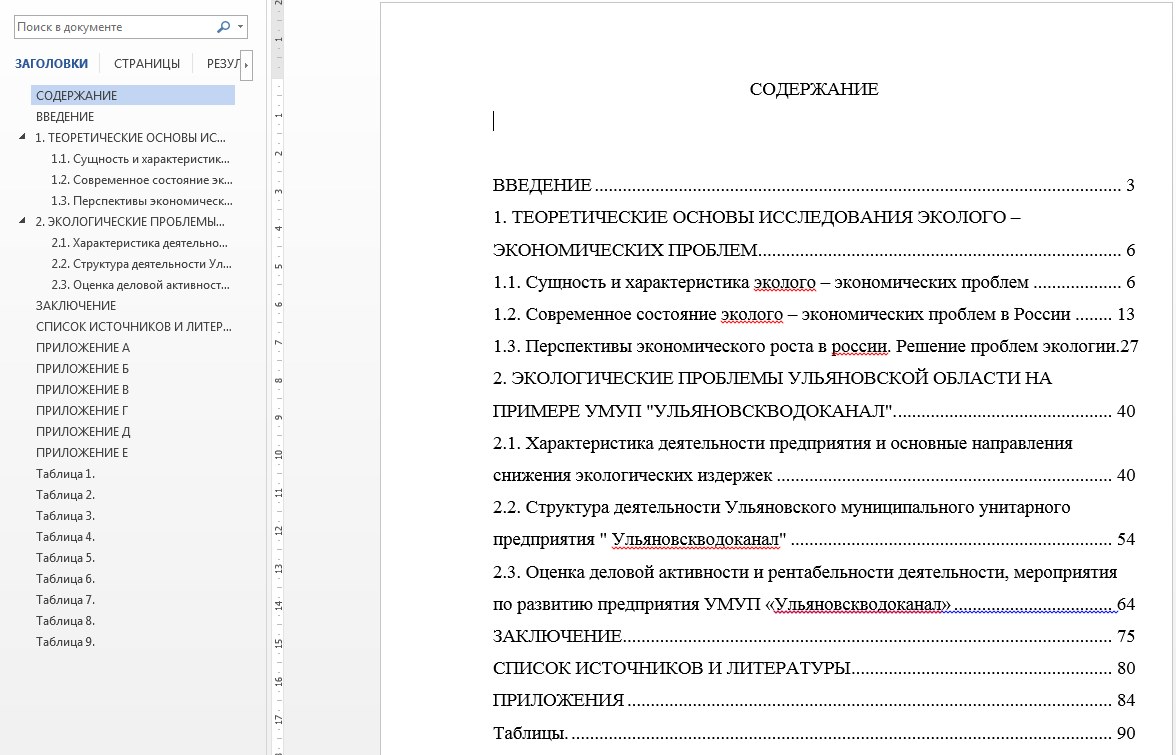The height and width of the screenshot is (755, 1176).
Task: Go to 'Таблица 7.' in navigation pane
Action: tap(65, 599)
